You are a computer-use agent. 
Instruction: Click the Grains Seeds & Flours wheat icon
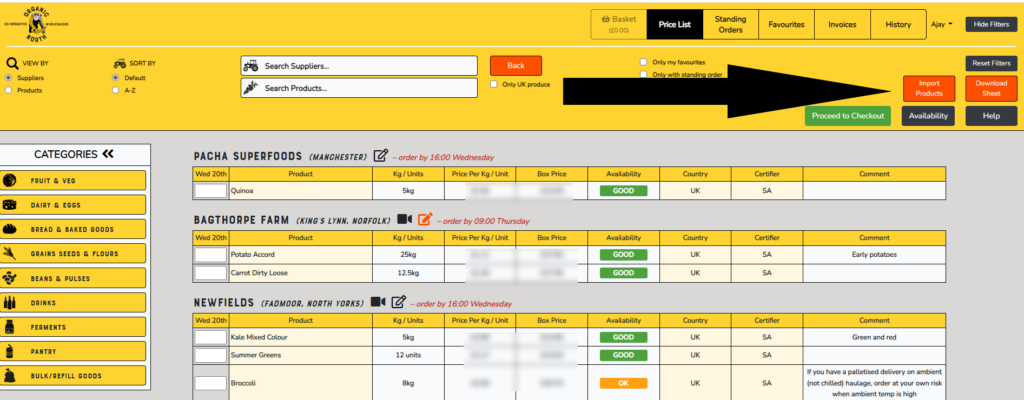pyautogui.click(x=10, y=254)
